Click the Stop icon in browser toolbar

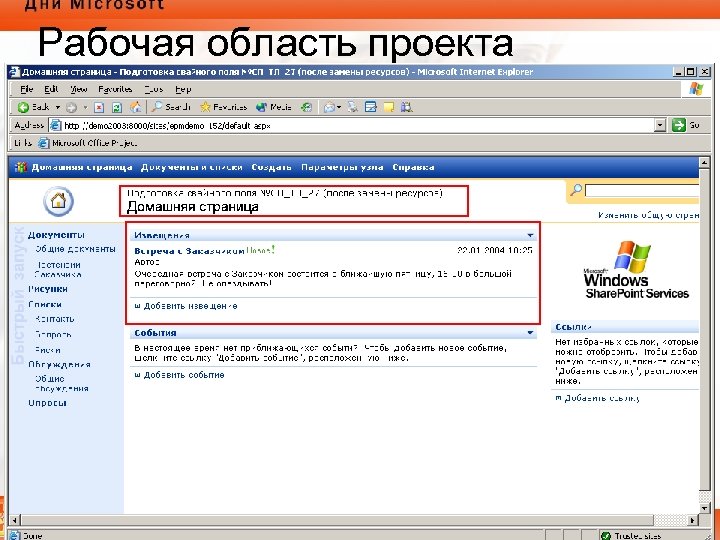(x=99, y=107)
